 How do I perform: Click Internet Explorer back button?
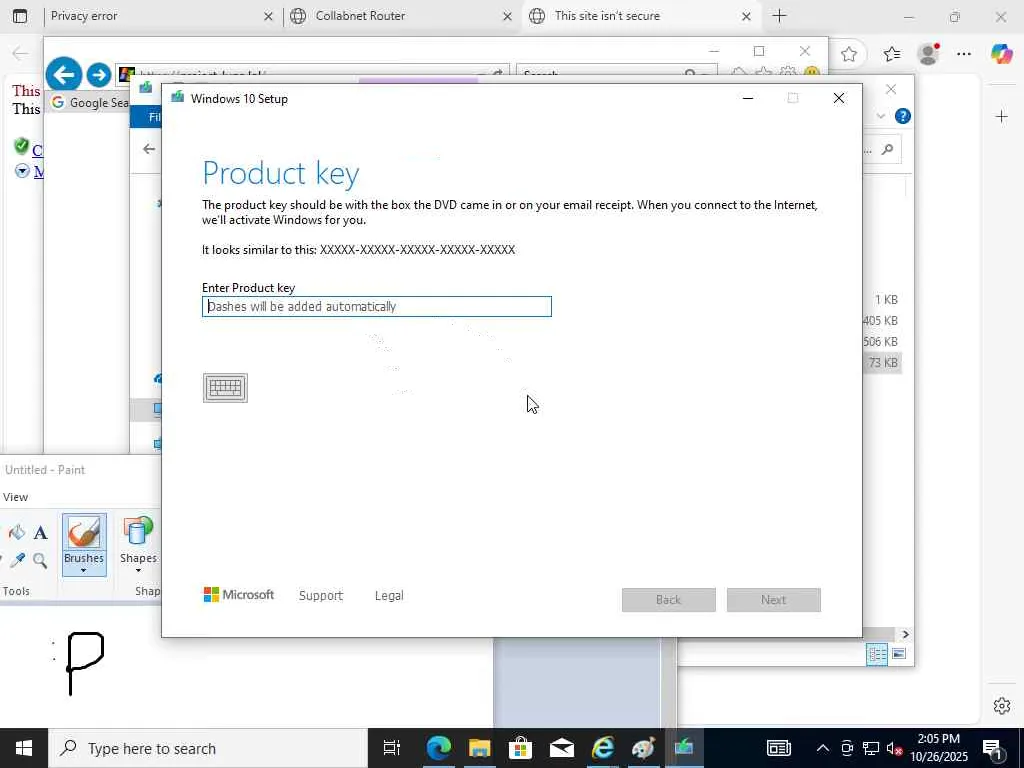(x=63, y=74)
